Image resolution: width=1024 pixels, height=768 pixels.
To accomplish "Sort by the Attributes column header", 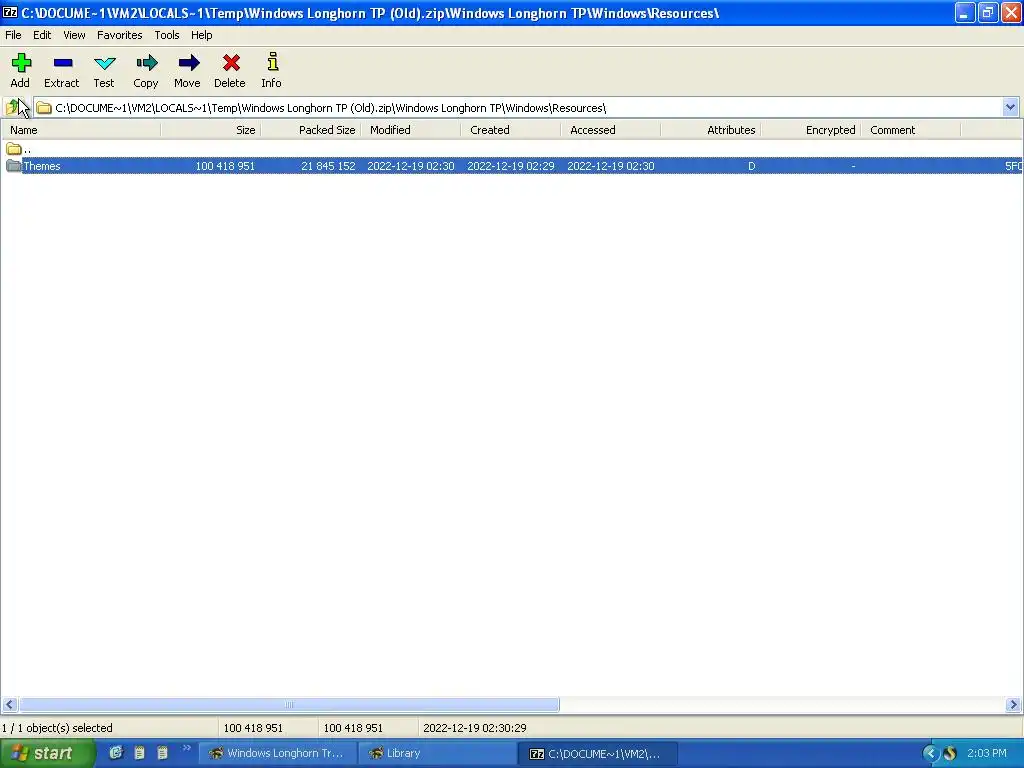I will pos(711,130).
